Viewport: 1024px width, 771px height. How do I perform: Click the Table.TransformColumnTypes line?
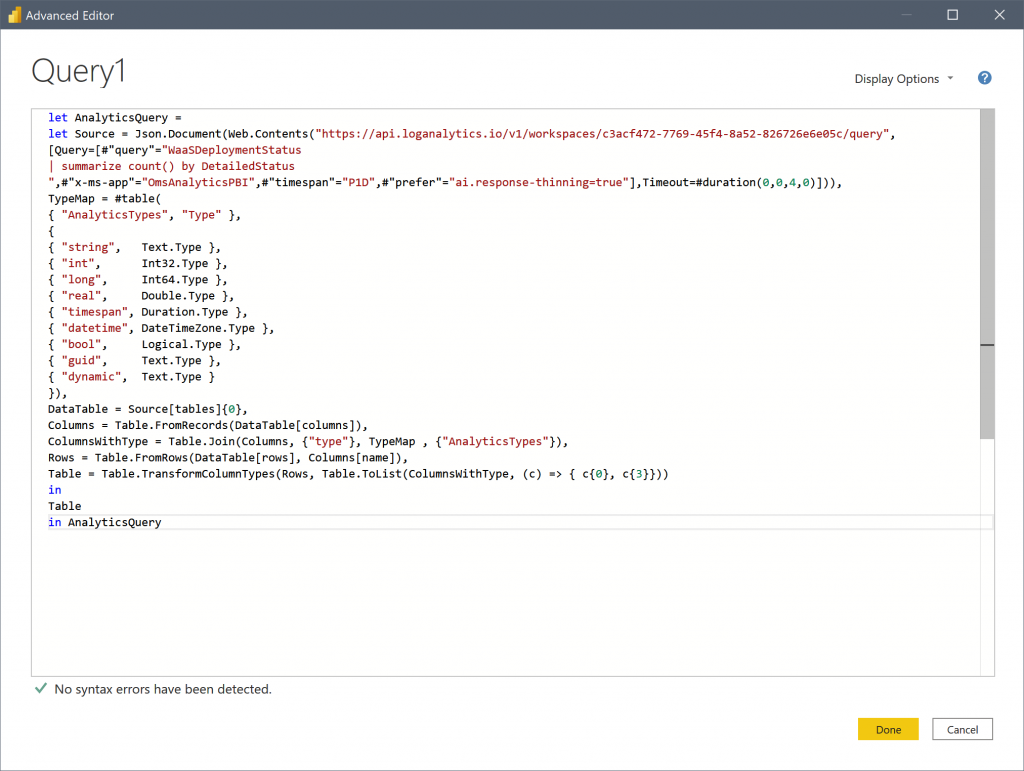click(358, 474)
